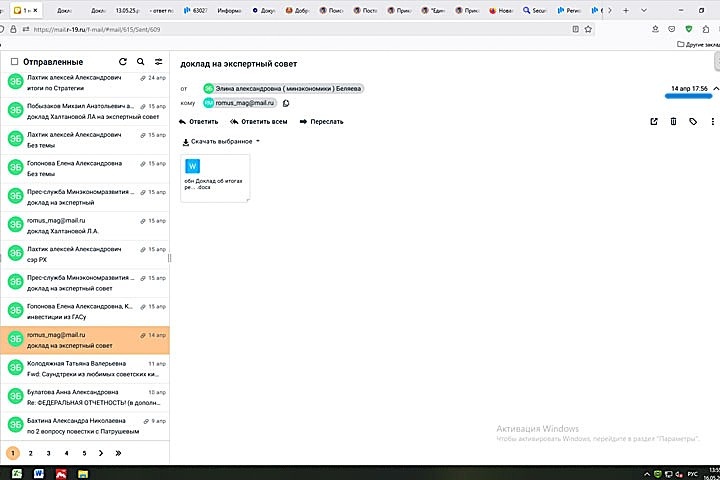Open email 'итоги по Стратегии'
This screenshot has width=720, height=480.
[85, 83]
